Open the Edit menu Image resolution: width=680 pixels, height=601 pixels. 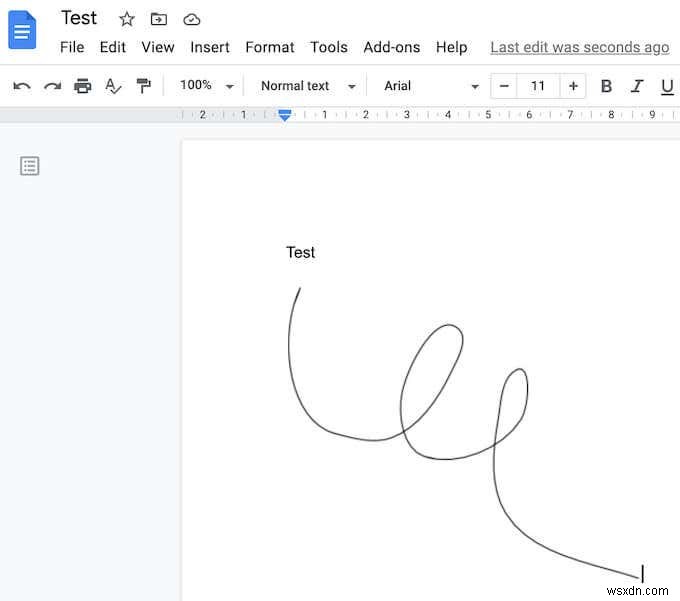tap(112, 47)
